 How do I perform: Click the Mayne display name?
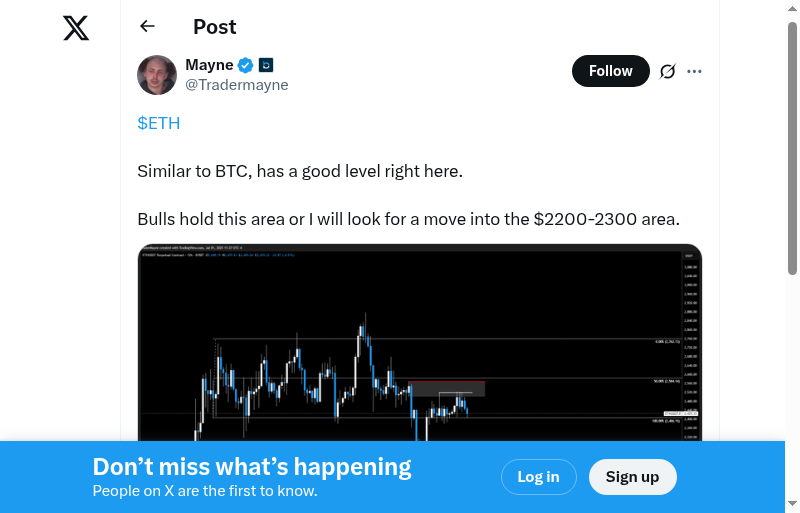[209, 65]
